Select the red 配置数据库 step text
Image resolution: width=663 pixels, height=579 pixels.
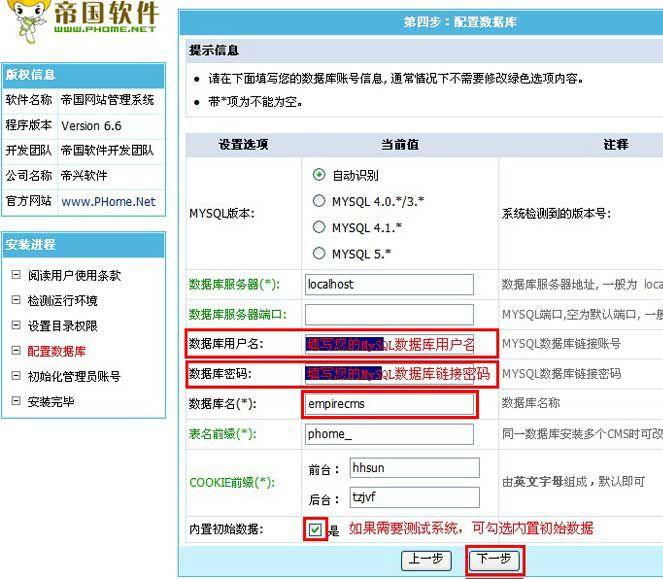point(57,351)
